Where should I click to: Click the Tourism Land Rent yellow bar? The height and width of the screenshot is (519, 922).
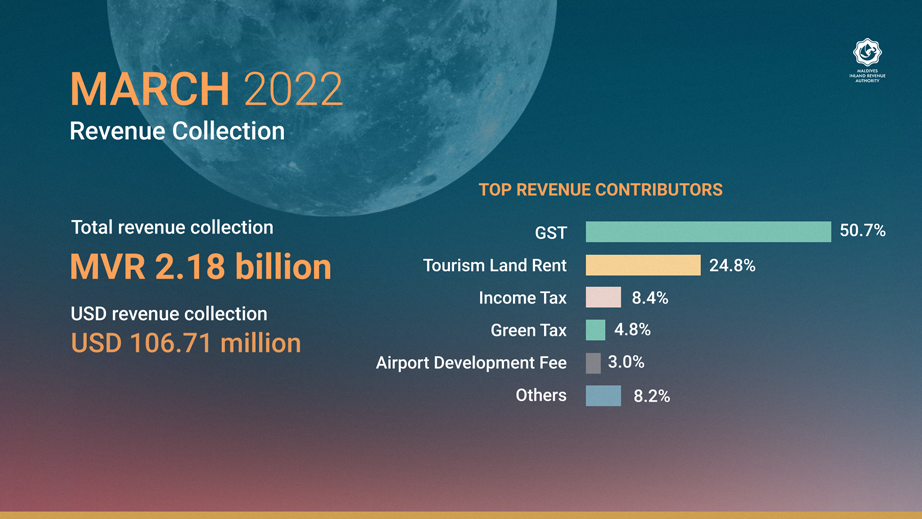point(643,265)
